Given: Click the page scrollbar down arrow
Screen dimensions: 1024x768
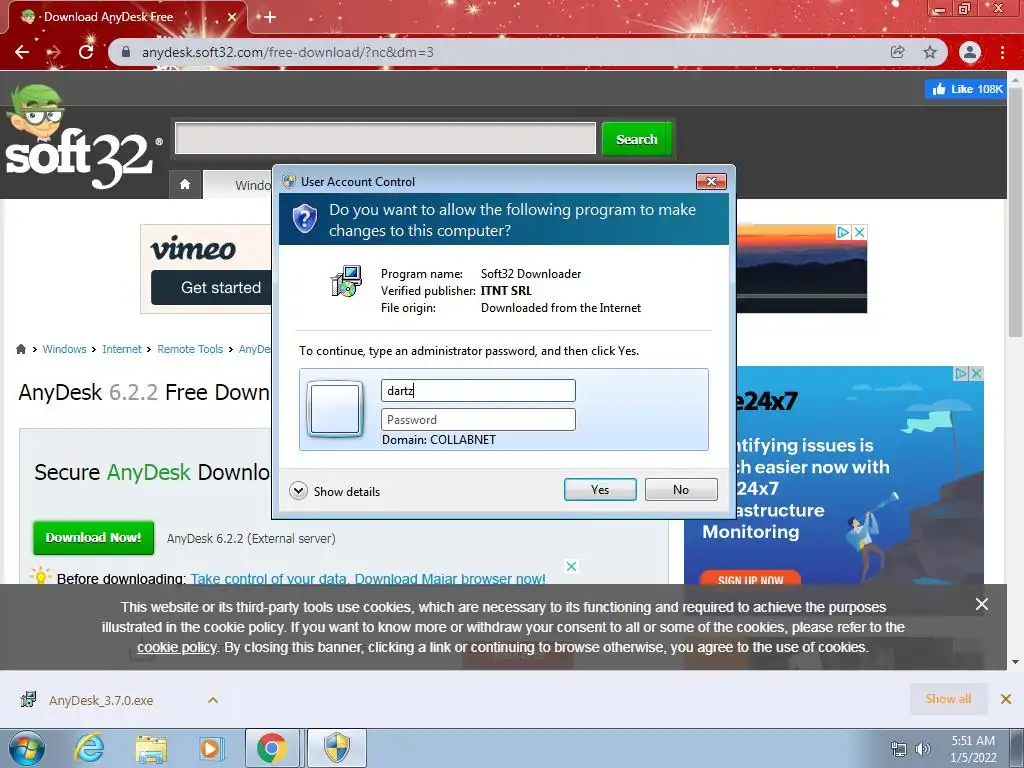Looking at the screenshot, I should (x=1016, y=662).
